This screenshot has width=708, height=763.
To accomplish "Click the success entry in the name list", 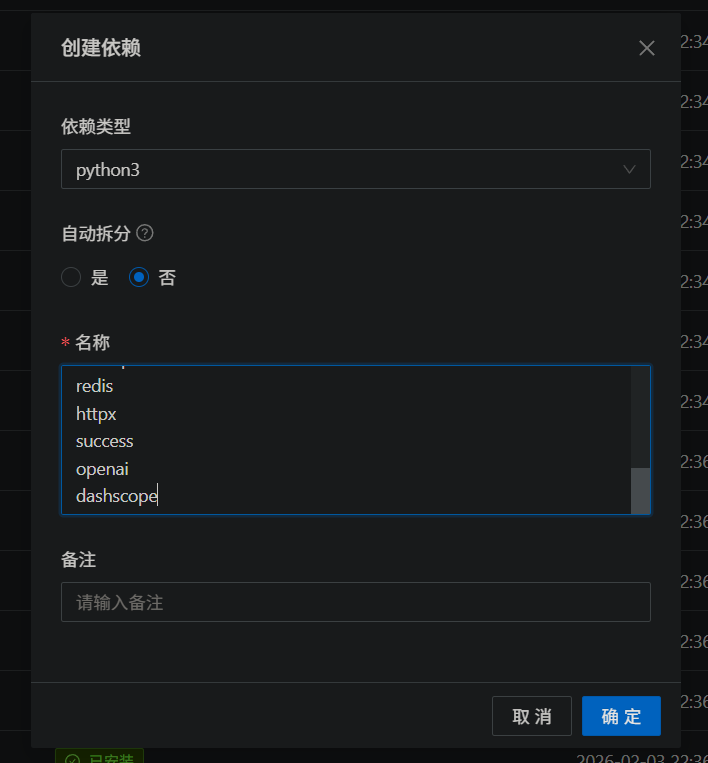I will coord(105,441).
